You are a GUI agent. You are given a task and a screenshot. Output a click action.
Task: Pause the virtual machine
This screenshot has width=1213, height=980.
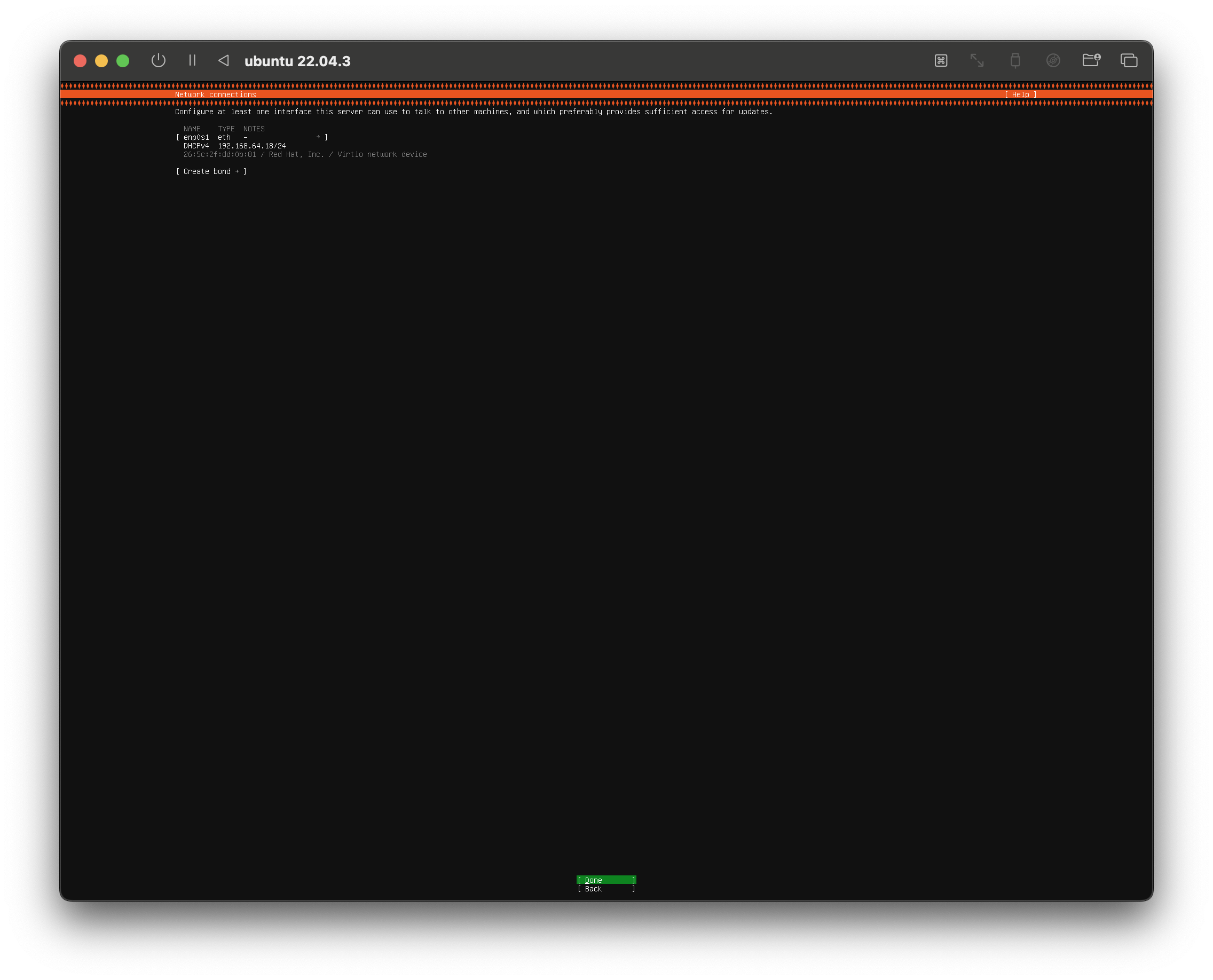pyautogui.click(x=192, y=60)
